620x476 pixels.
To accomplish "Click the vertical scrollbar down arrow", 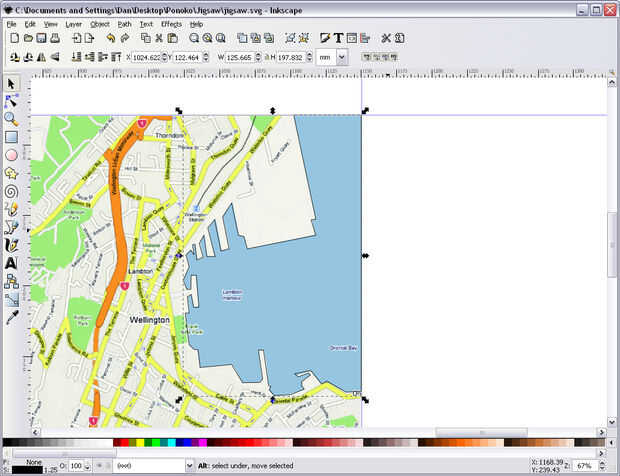I will point(612,422).
